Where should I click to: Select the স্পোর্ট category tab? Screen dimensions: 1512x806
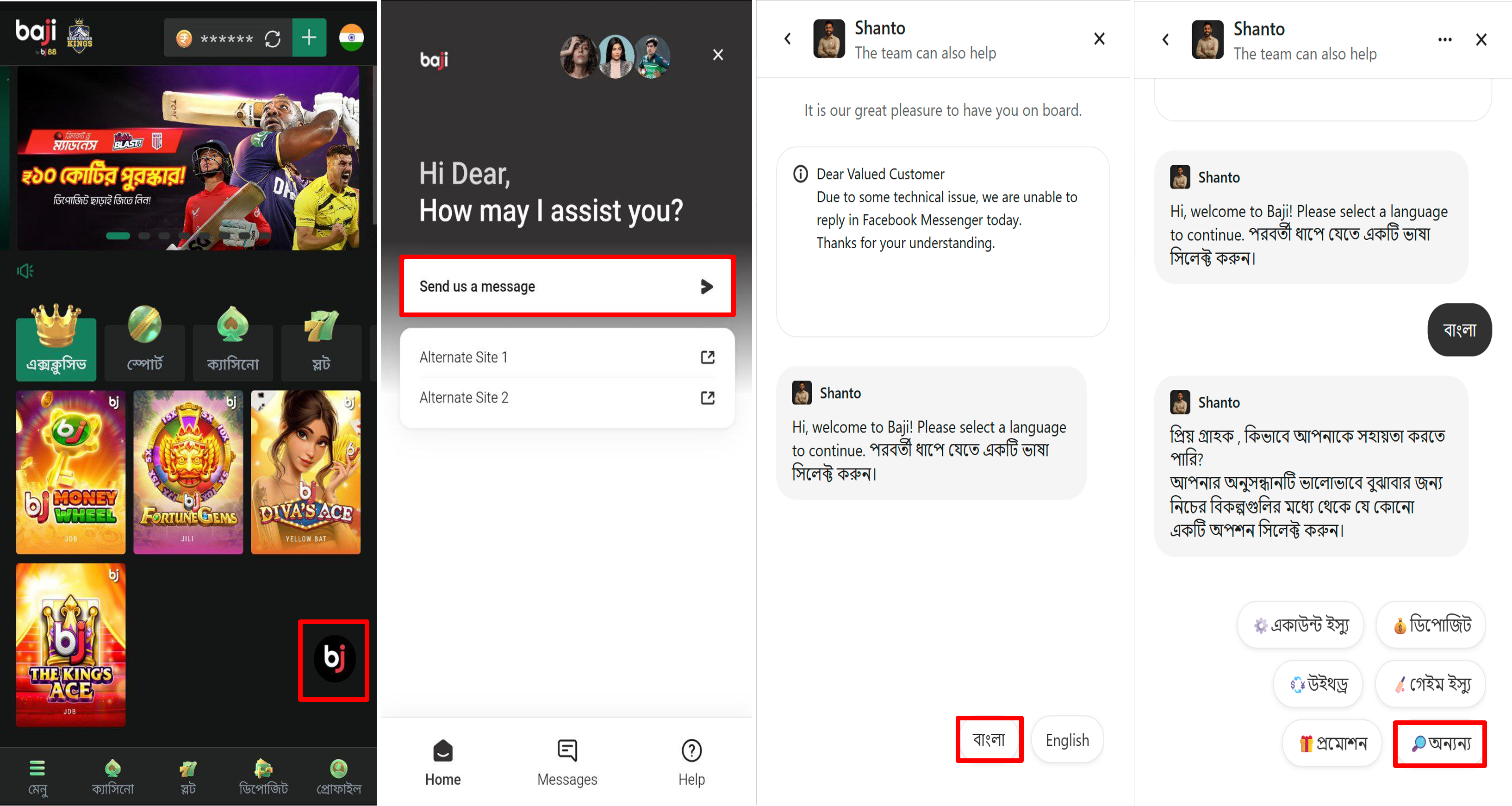click(144, 343)
